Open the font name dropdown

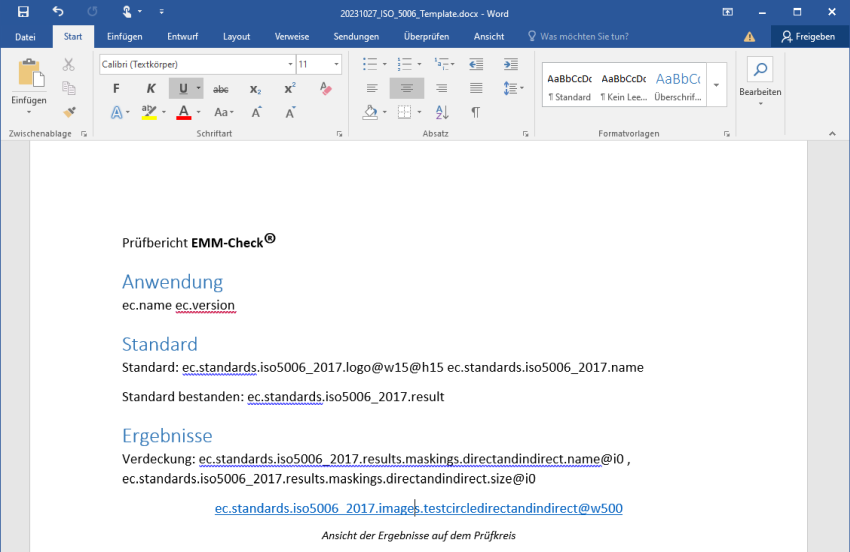click(x=290, y=64)
